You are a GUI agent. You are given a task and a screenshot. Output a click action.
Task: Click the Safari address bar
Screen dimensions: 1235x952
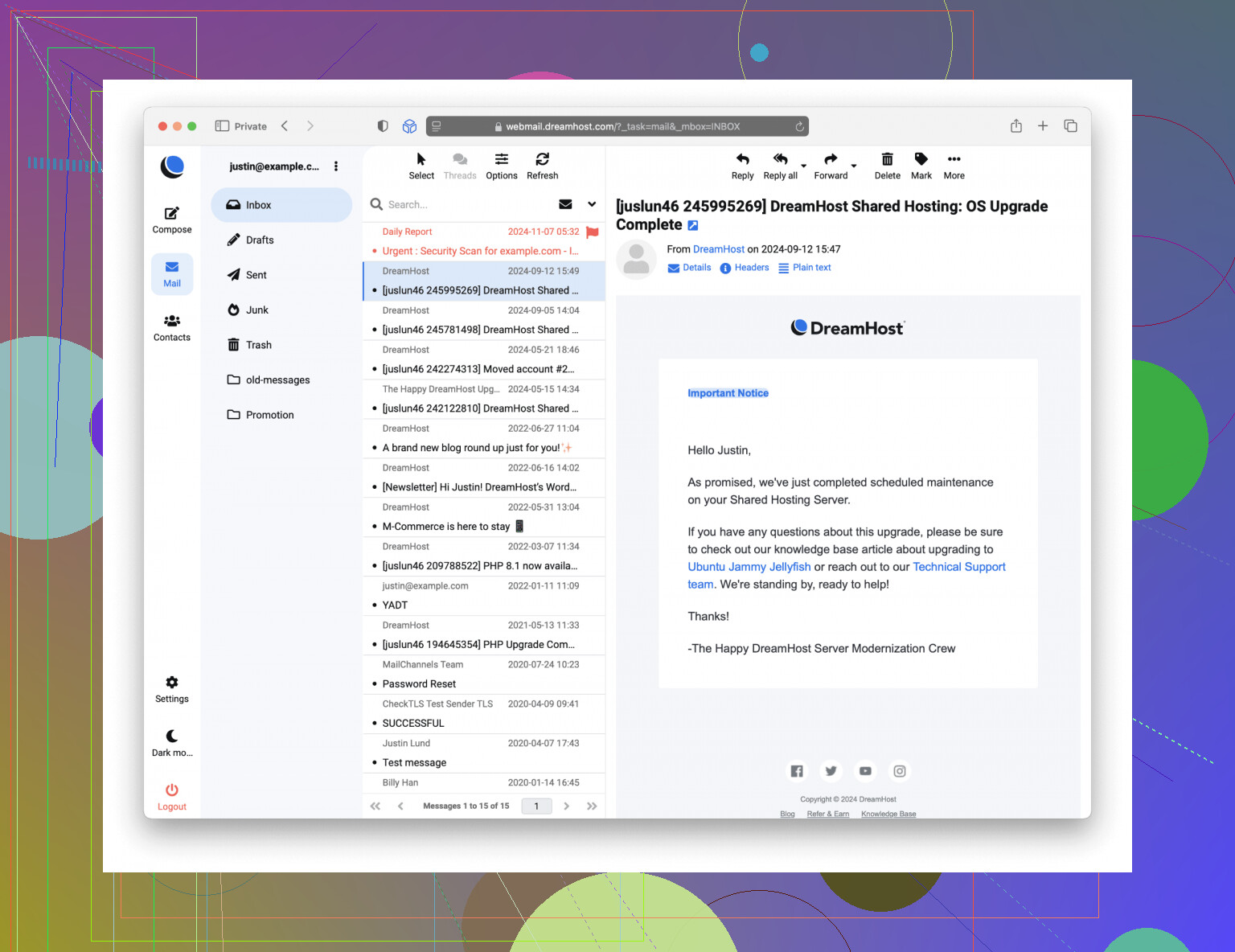[617, 126]
